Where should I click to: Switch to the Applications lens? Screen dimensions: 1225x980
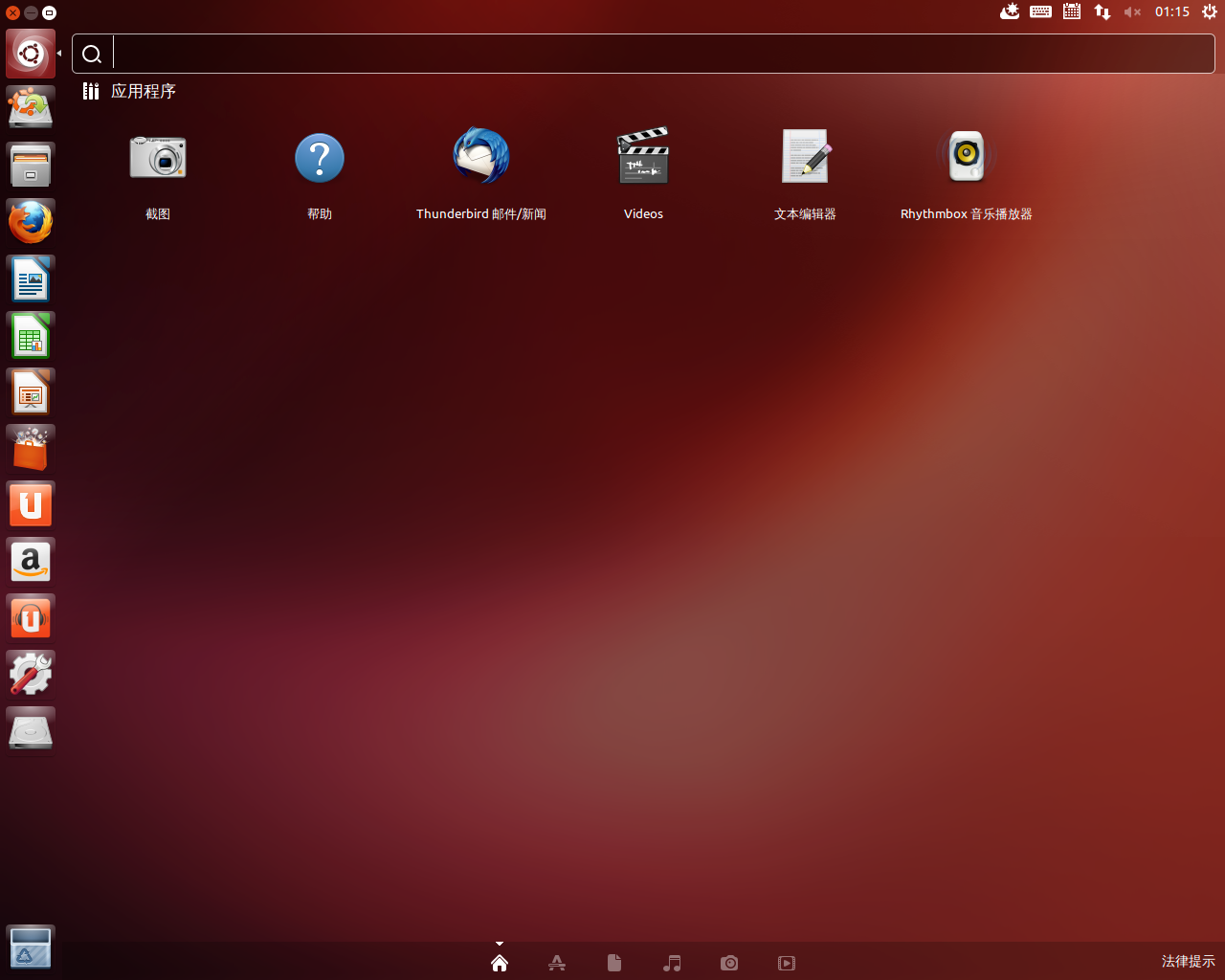(557, 963)
